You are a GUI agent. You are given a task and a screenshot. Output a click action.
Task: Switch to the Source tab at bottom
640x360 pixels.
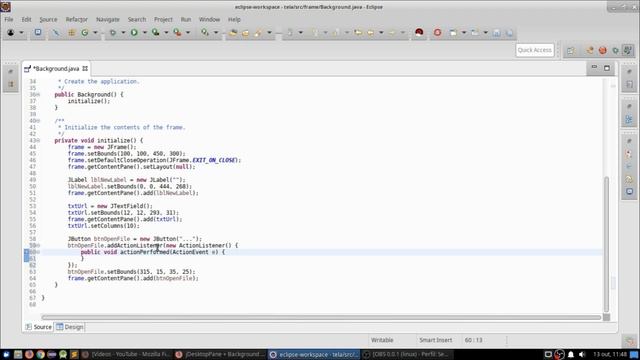click(39, 327)
